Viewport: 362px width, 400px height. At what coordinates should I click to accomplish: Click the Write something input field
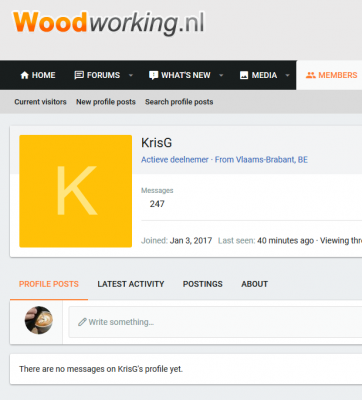(215, 322)
